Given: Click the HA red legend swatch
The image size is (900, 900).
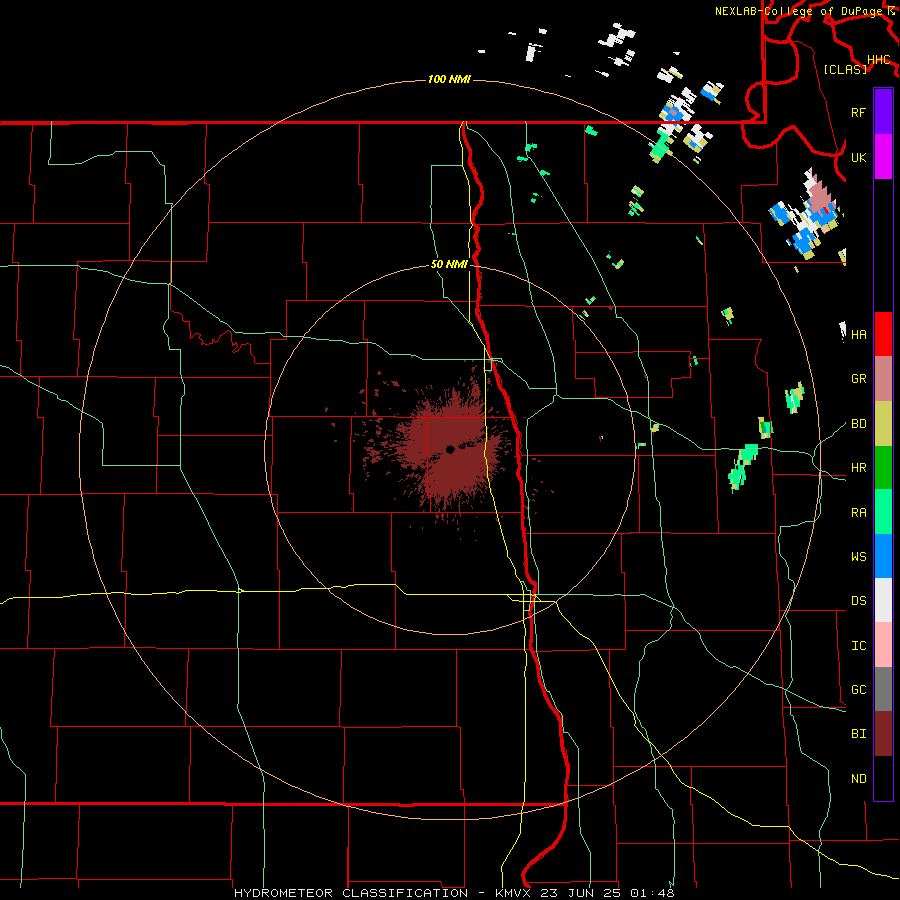Looking at the screenshot, I should click(x=883, y=334).
